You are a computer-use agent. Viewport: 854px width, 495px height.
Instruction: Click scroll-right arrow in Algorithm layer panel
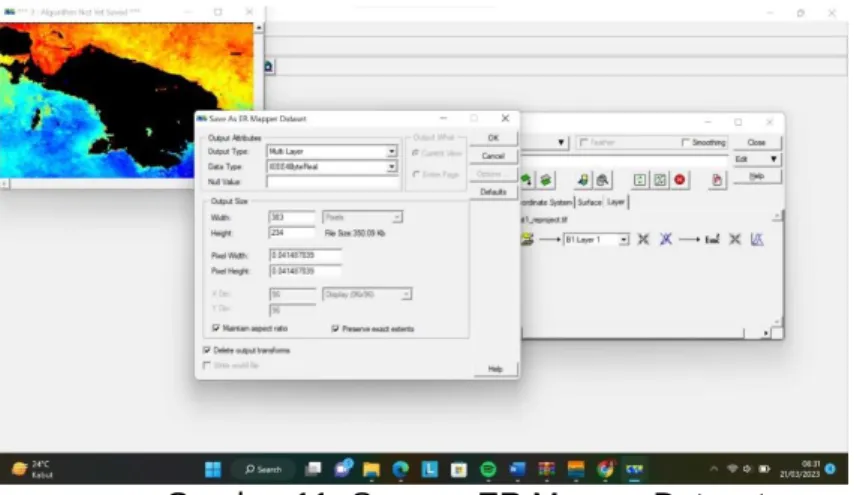(766, 333)
